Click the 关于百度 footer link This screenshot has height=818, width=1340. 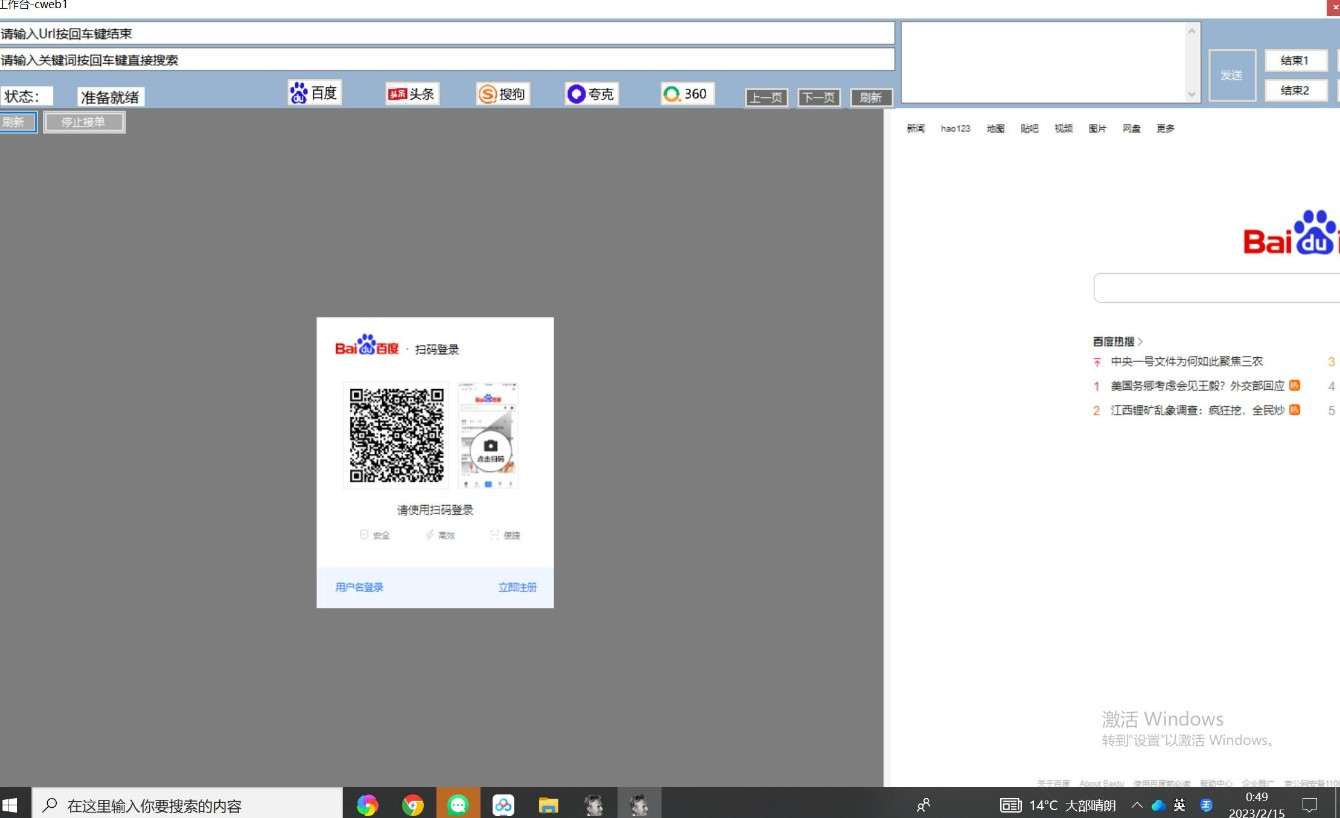[x=1053, y=783]
